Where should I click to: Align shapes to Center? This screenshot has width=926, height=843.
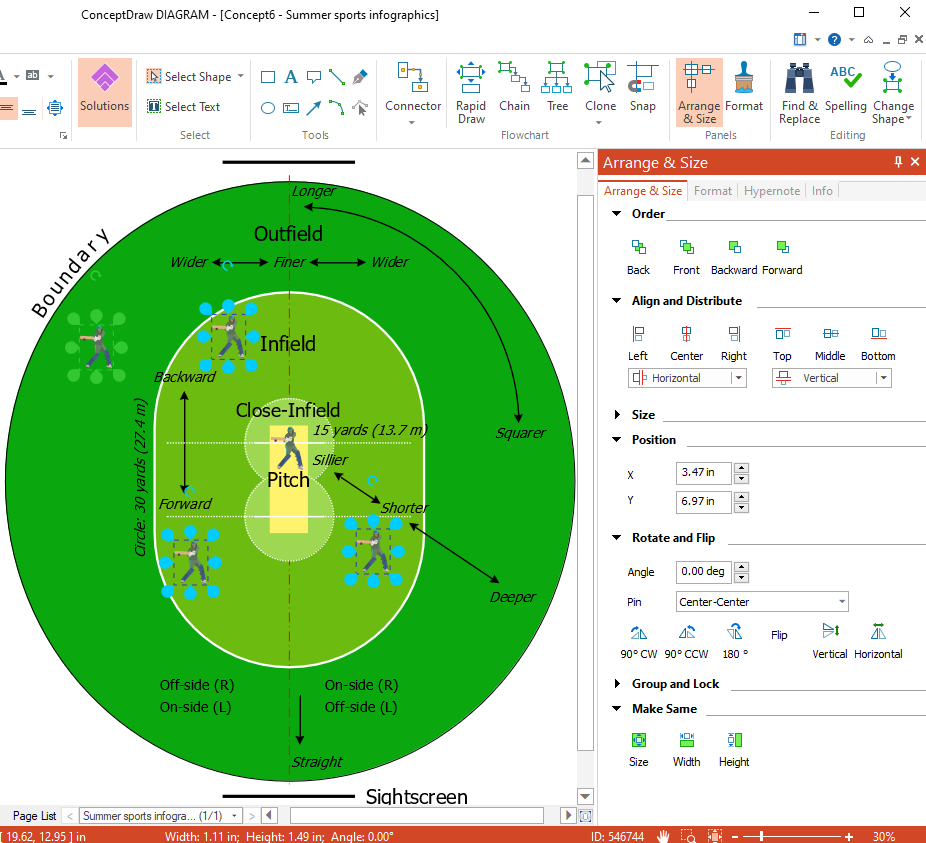pyautogui.click(x=686, y=343)
